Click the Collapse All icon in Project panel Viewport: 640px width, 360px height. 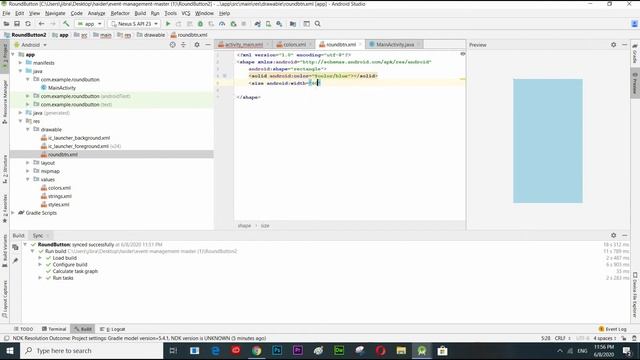point(183,44)
